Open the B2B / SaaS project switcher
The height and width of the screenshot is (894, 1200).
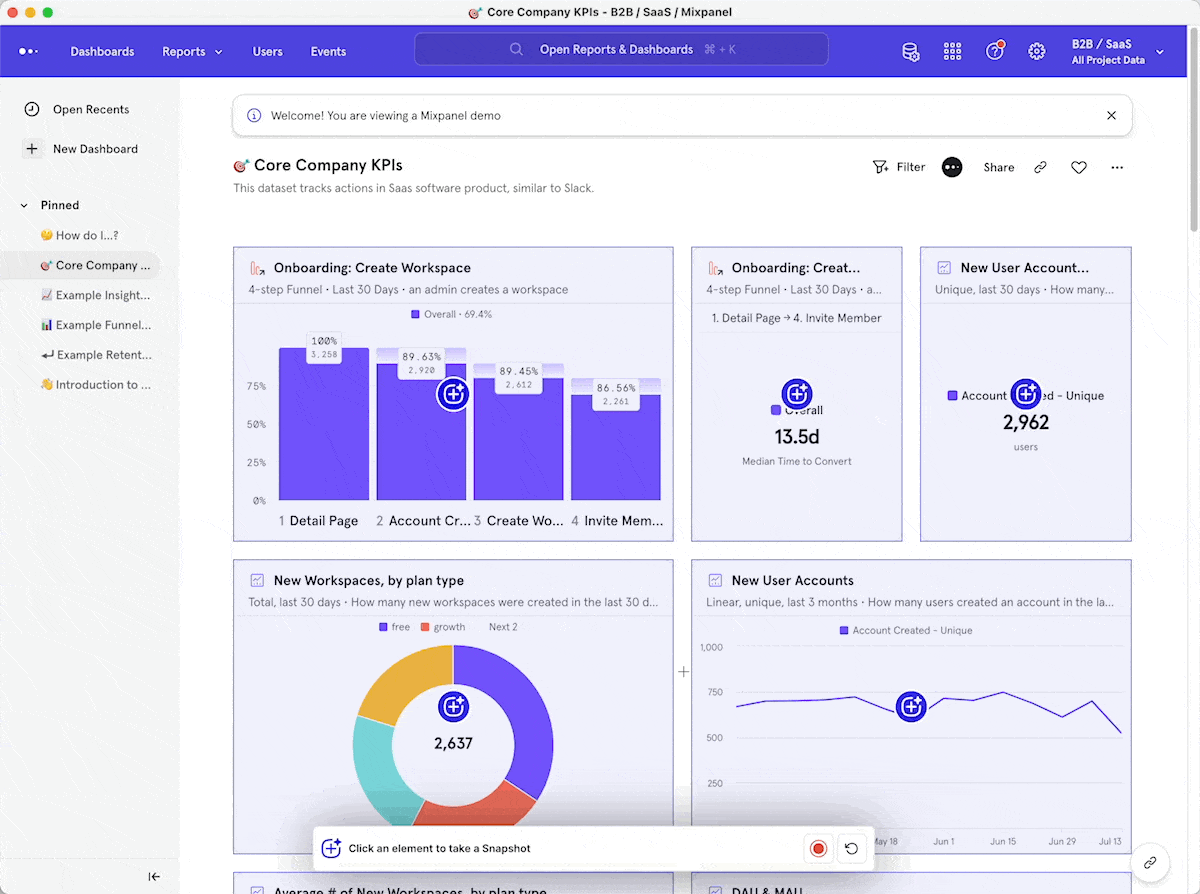(x=1118, y=52)
